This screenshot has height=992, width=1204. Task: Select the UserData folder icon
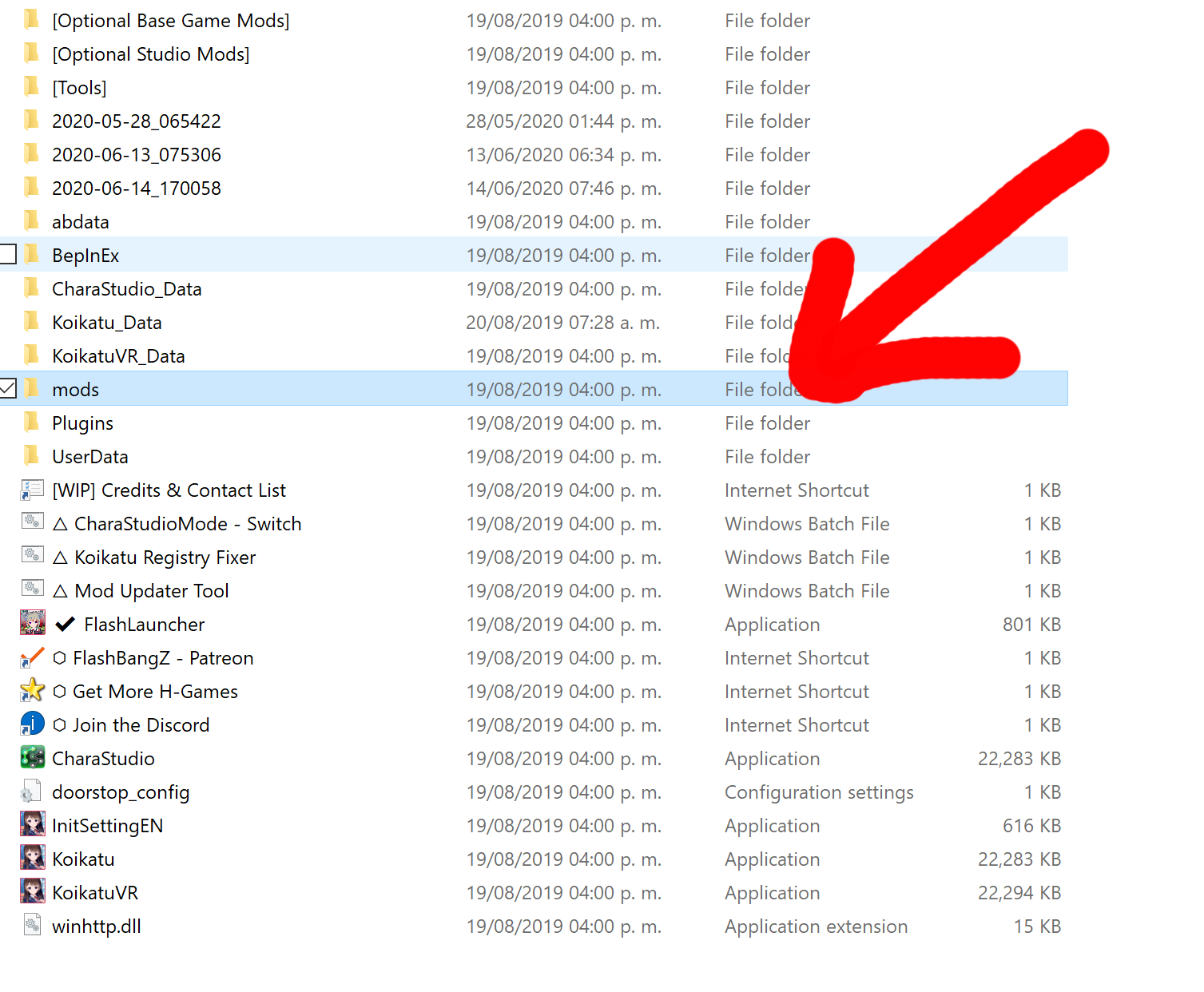(31, 455)
